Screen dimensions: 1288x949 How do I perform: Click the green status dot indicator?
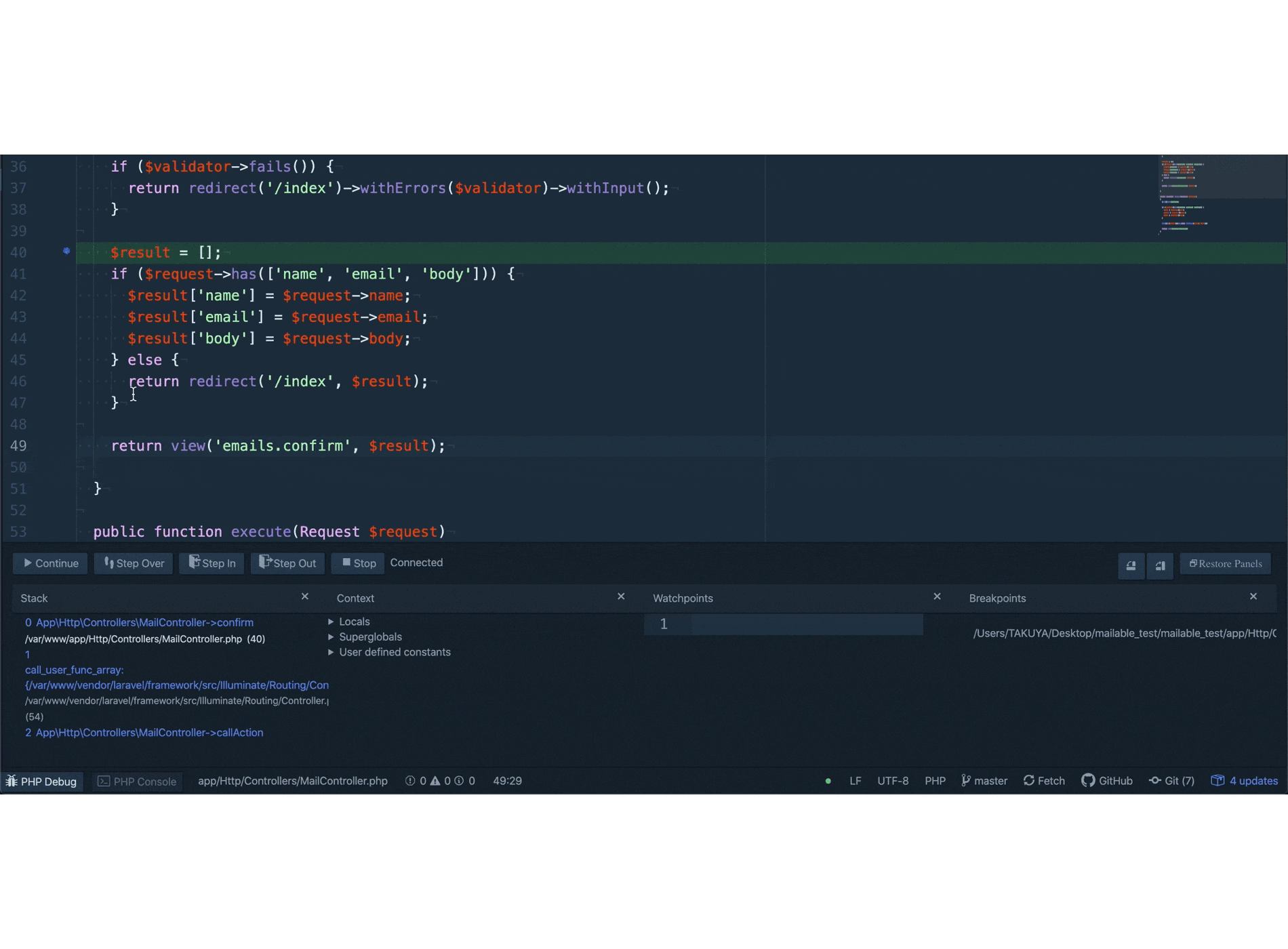pyautogui.click(x=828, y=782)
